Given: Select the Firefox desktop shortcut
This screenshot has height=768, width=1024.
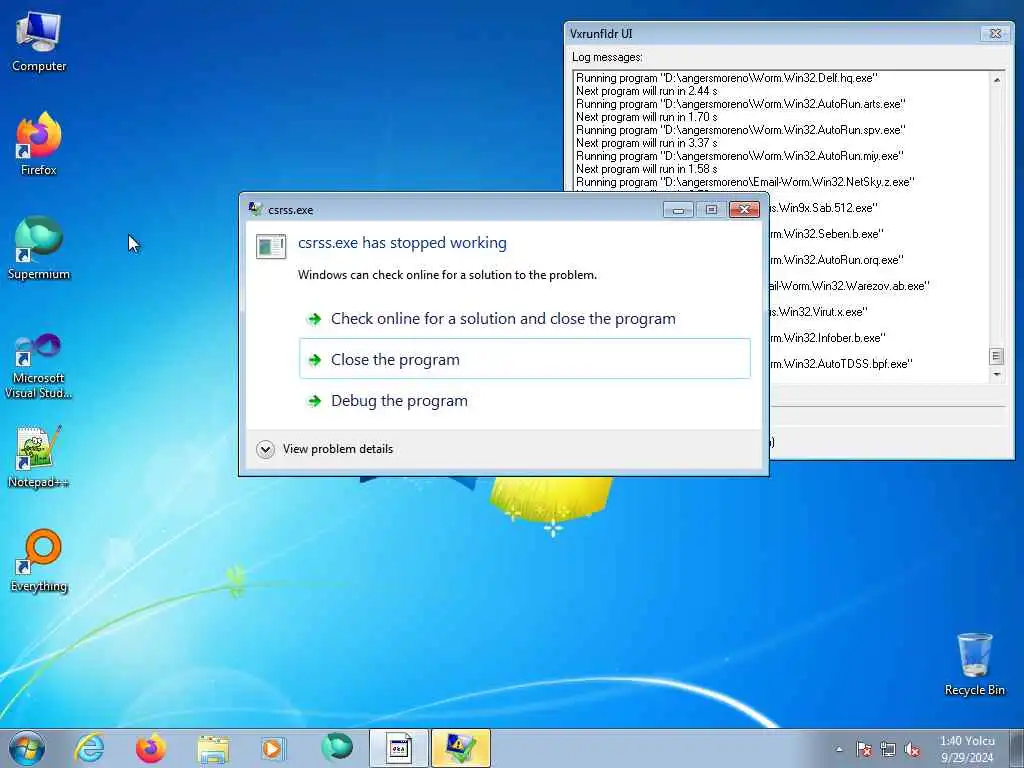Looking at the screenshot, I should click(39, 144).
